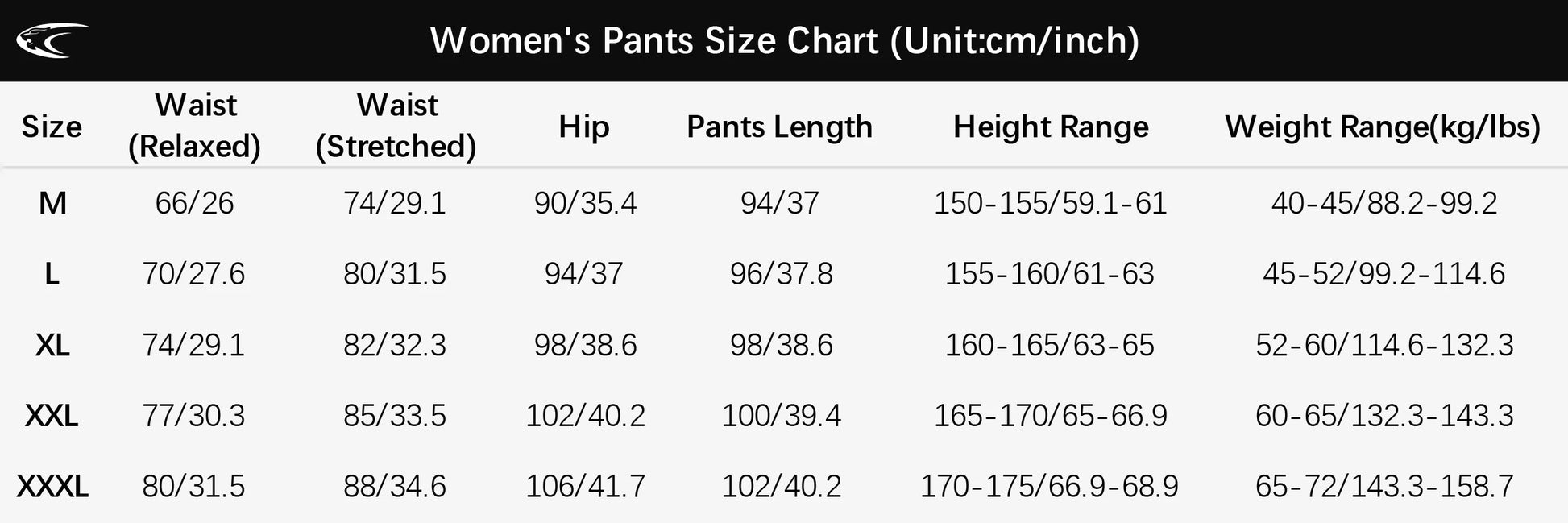This screenshot has width=1568, height=523.
Task: Click the Women's Pants Size Chart title
Action: pyautogui.click(x=784, y=40)
